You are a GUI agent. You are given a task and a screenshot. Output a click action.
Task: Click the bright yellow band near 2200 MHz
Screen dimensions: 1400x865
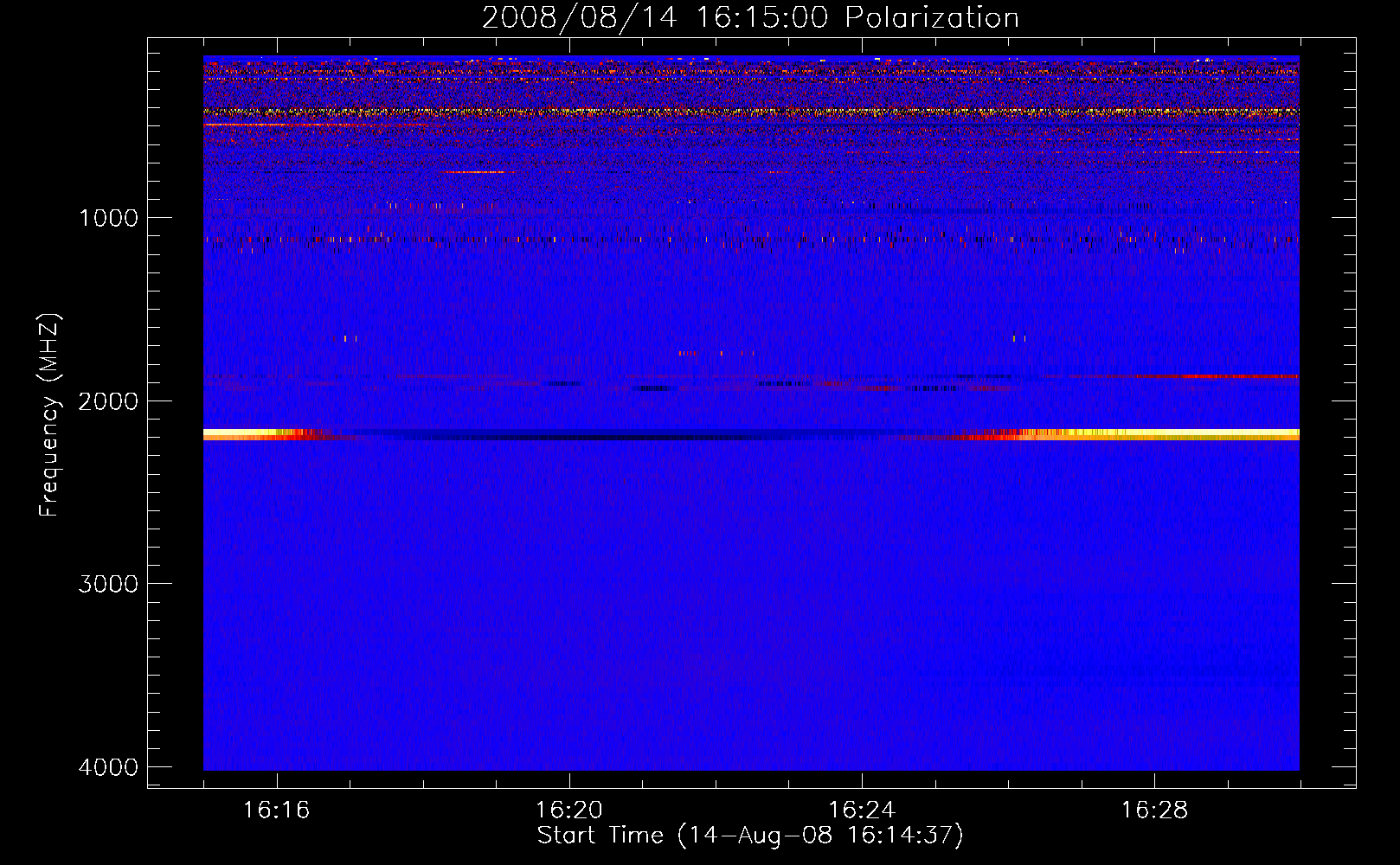pos(751,434)
